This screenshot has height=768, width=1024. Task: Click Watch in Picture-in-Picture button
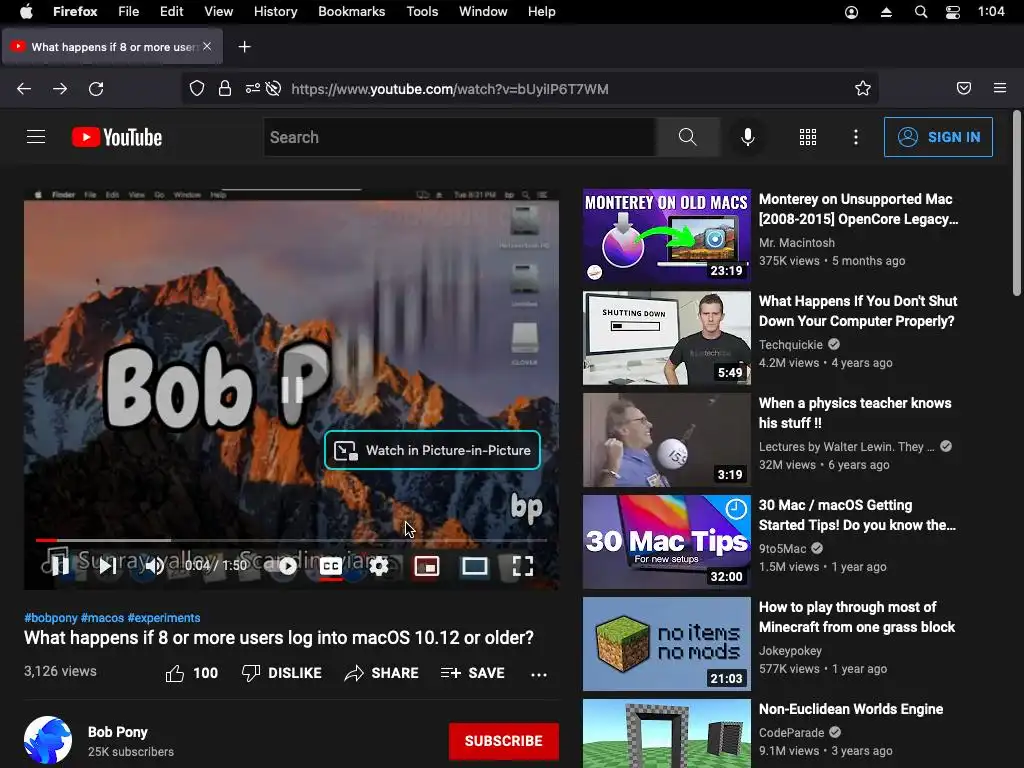432,450
